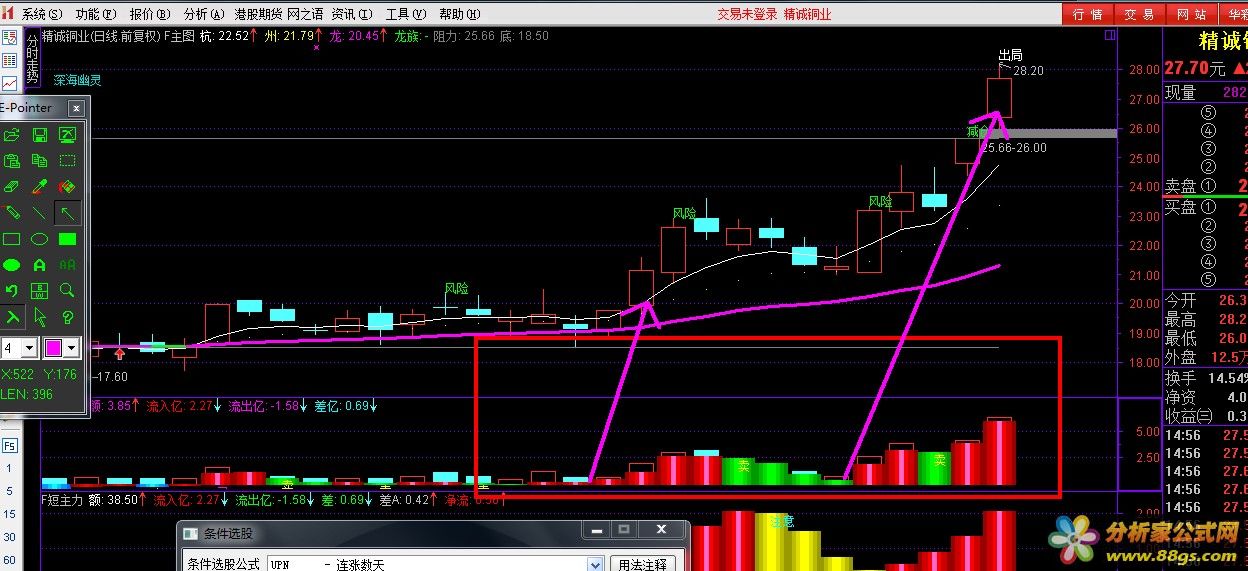Image resolution: width=1248 pixels, height=571 pixels.
Task: Select the hollow rectangle tool
Action: tap(12, 239)
